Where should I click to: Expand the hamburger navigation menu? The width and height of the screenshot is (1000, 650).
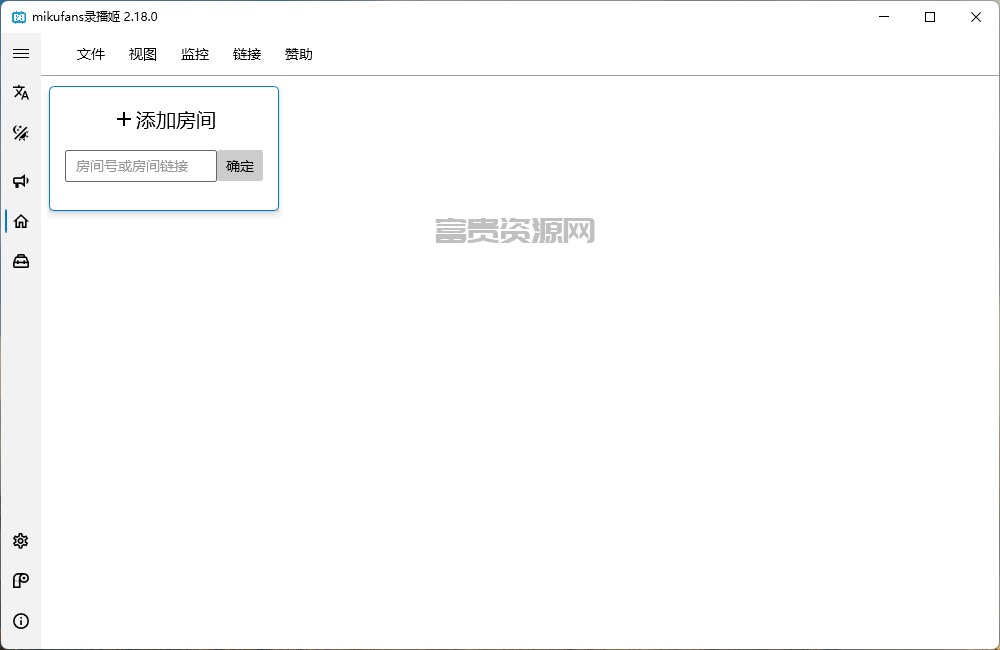[x=21, y=54]
